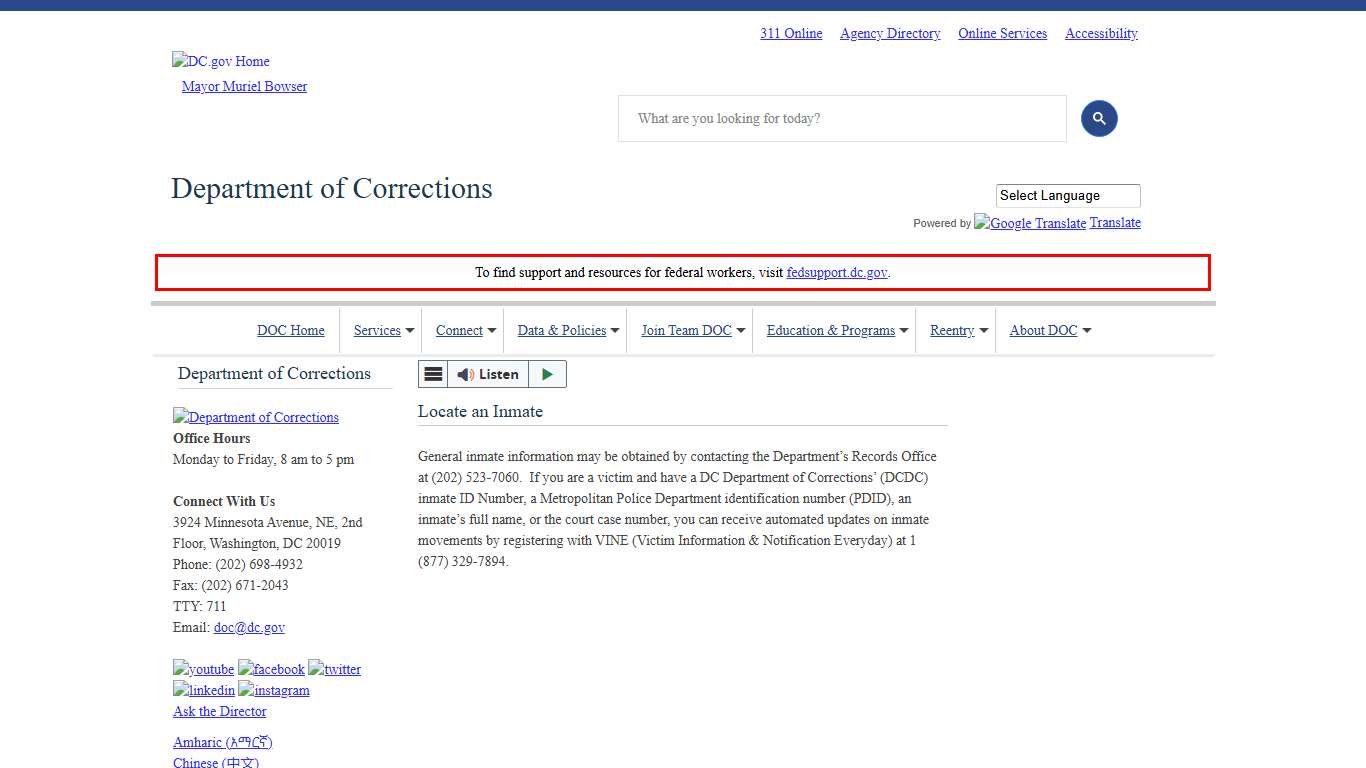Open the About DOC menu
This screenshot has width=1366, height=768.
[x=1049, y=331]
